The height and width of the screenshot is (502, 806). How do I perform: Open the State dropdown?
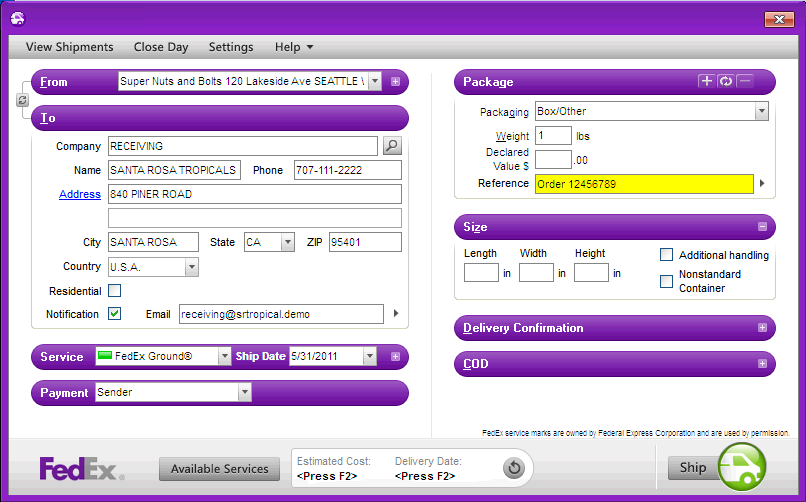point(288,242)
